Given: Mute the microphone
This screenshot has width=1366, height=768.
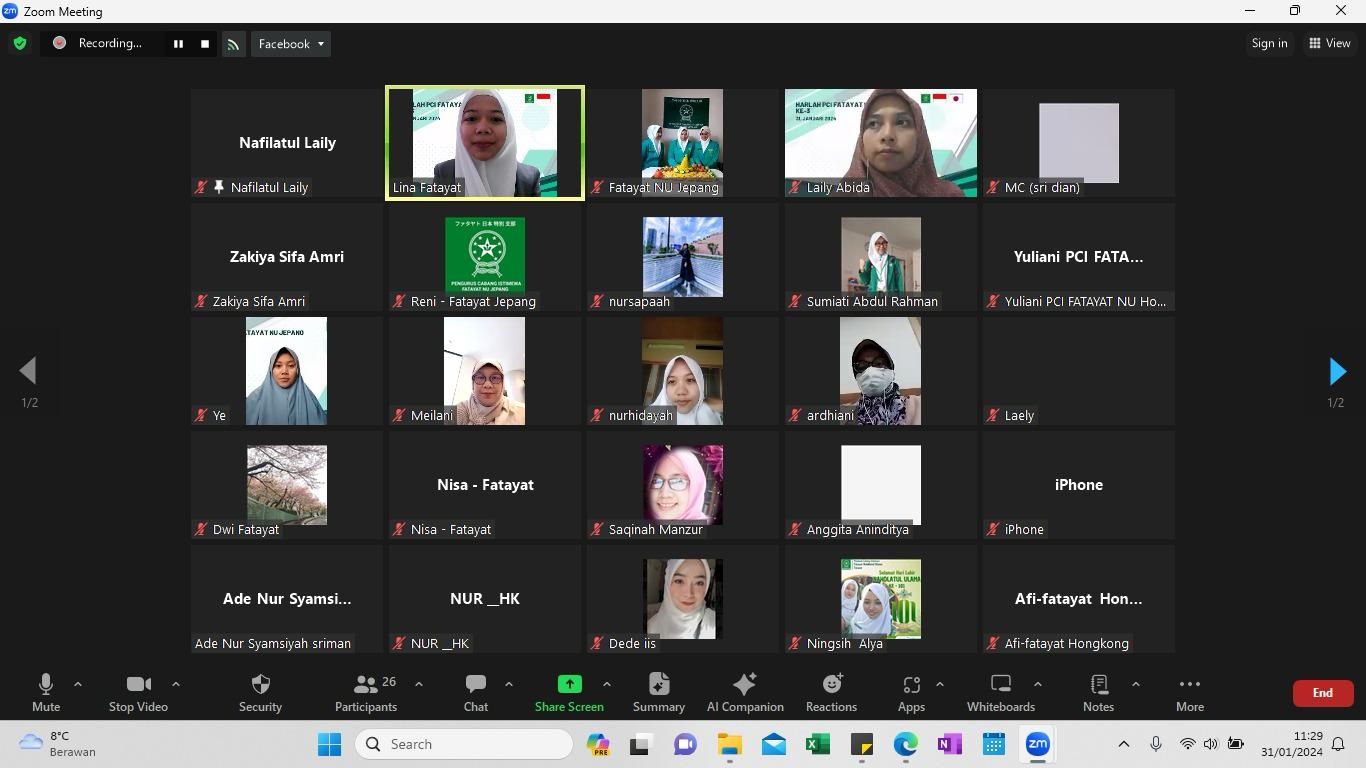Looking at the screenshot, I should pos(46,692).
